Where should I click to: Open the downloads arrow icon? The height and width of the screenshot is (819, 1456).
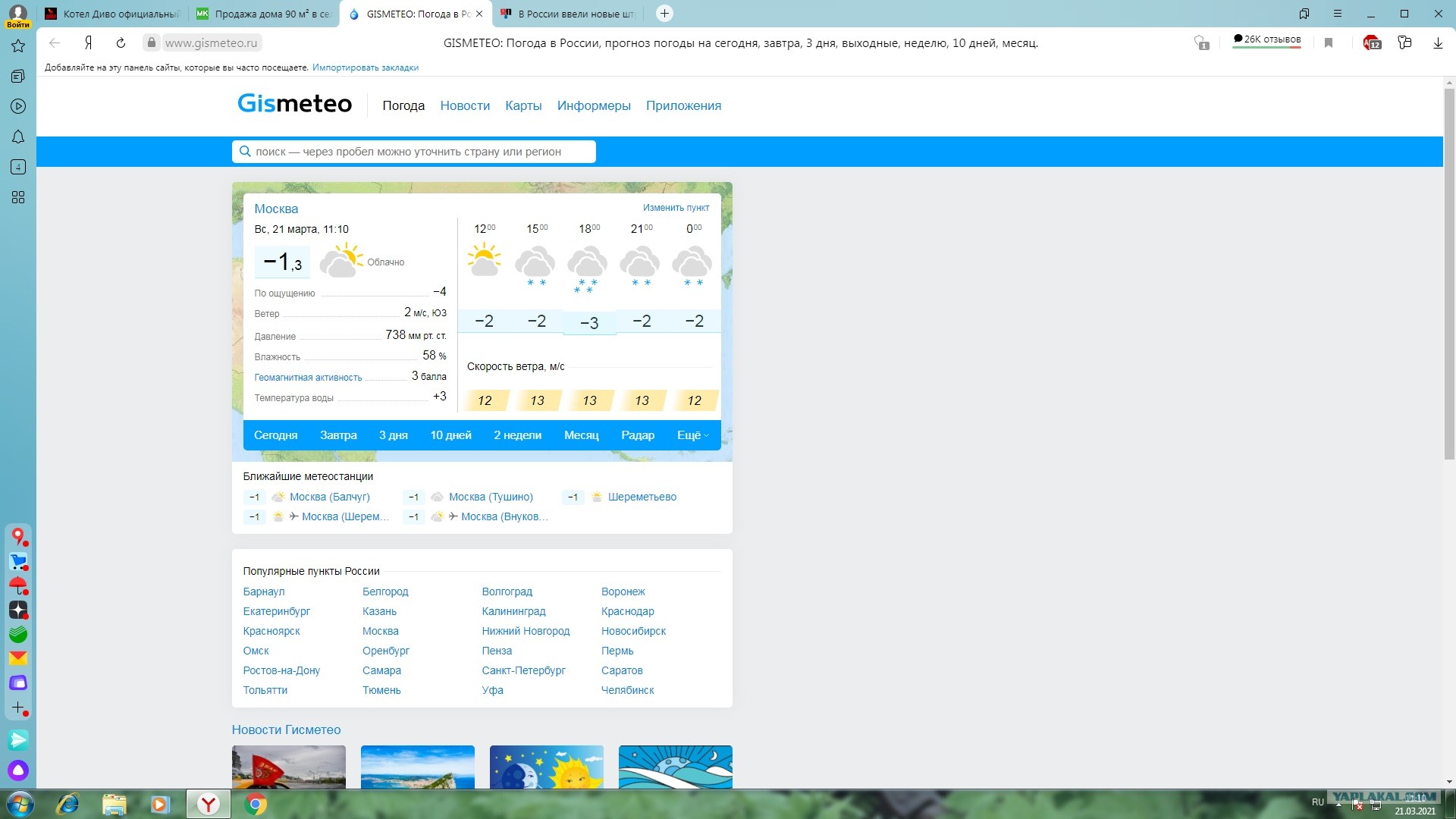(1438, 43)
